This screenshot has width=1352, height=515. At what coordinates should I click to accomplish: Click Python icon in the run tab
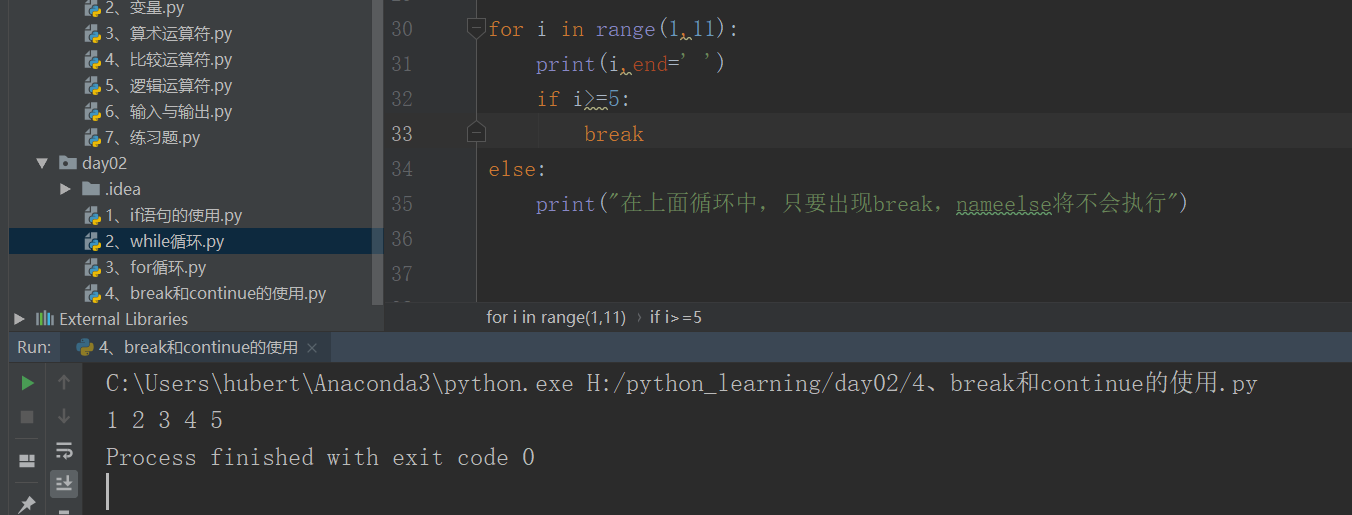[x=85, y=348]
